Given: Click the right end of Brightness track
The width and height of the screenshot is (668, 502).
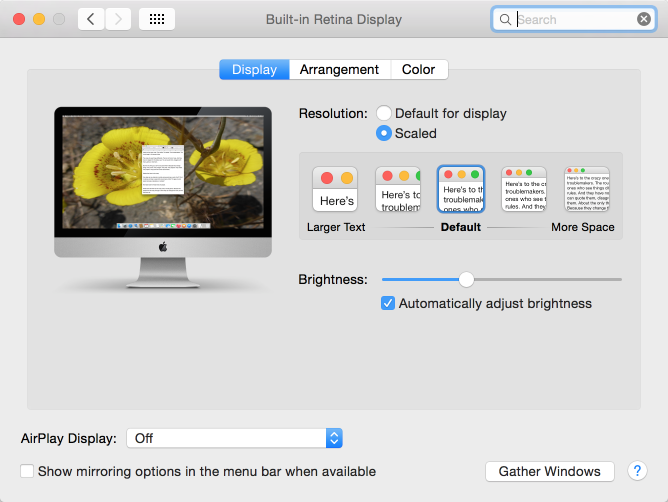Looking at the screenshot, I should tap(619, 280).
